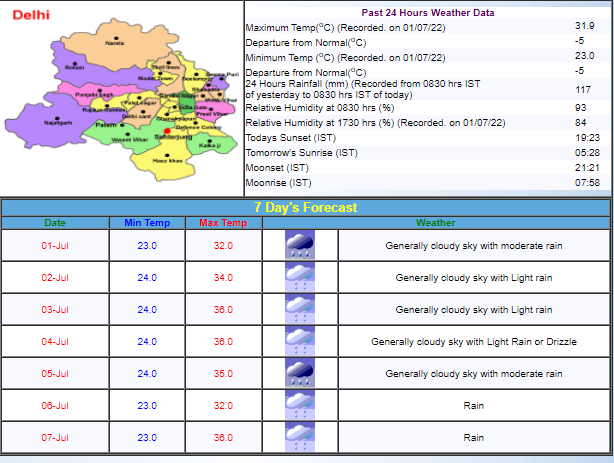Click the Rain description for 06-Jul
Screen dimensions: 614x463
point(474,405)
